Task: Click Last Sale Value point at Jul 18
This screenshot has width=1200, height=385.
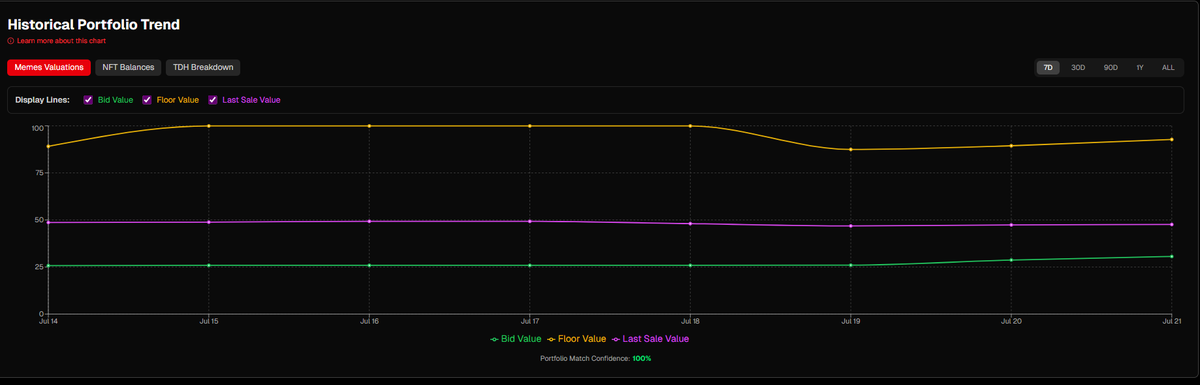Action: [x=690, y=224]
